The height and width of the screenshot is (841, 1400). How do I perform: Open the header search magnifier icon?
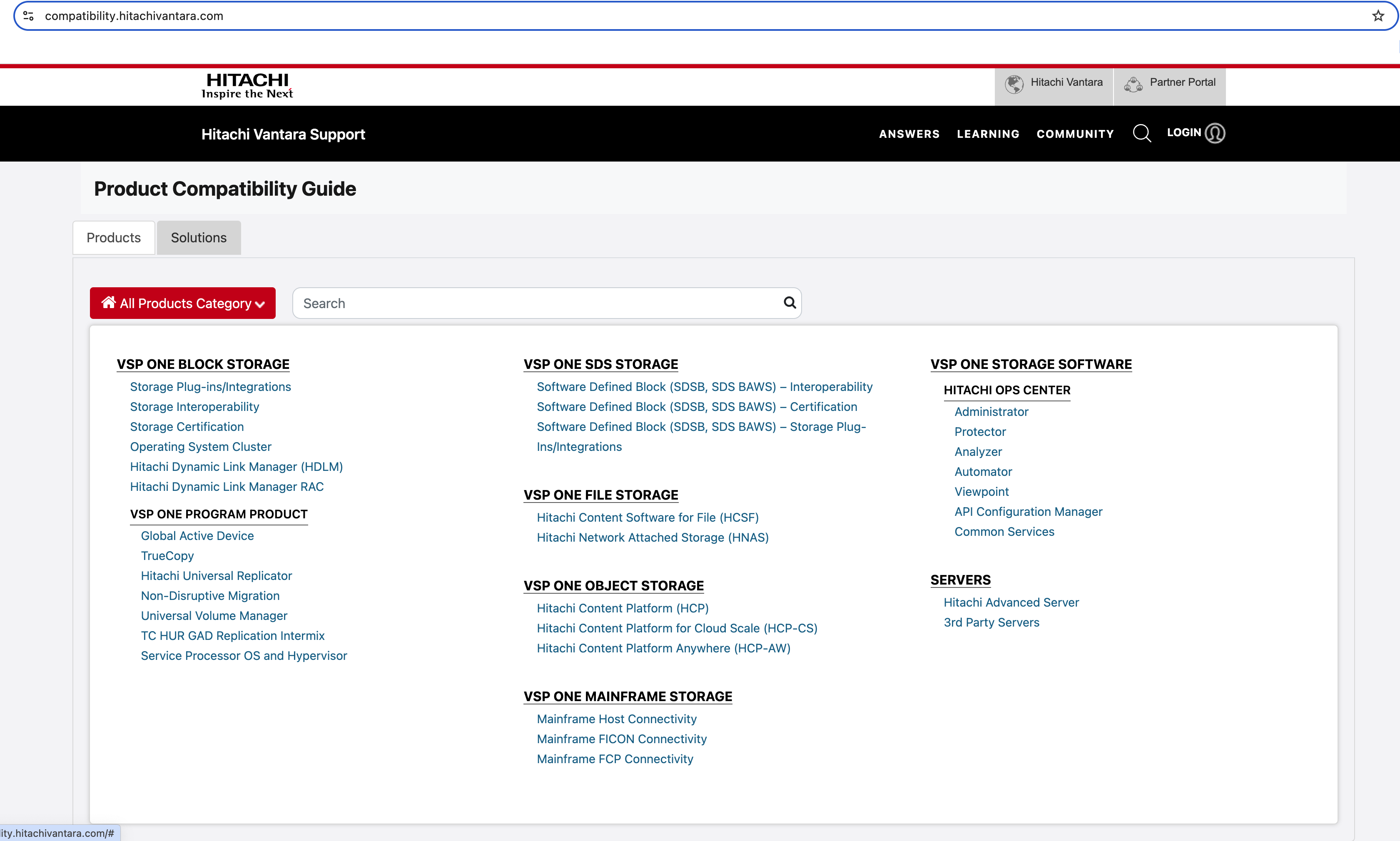1141,133
